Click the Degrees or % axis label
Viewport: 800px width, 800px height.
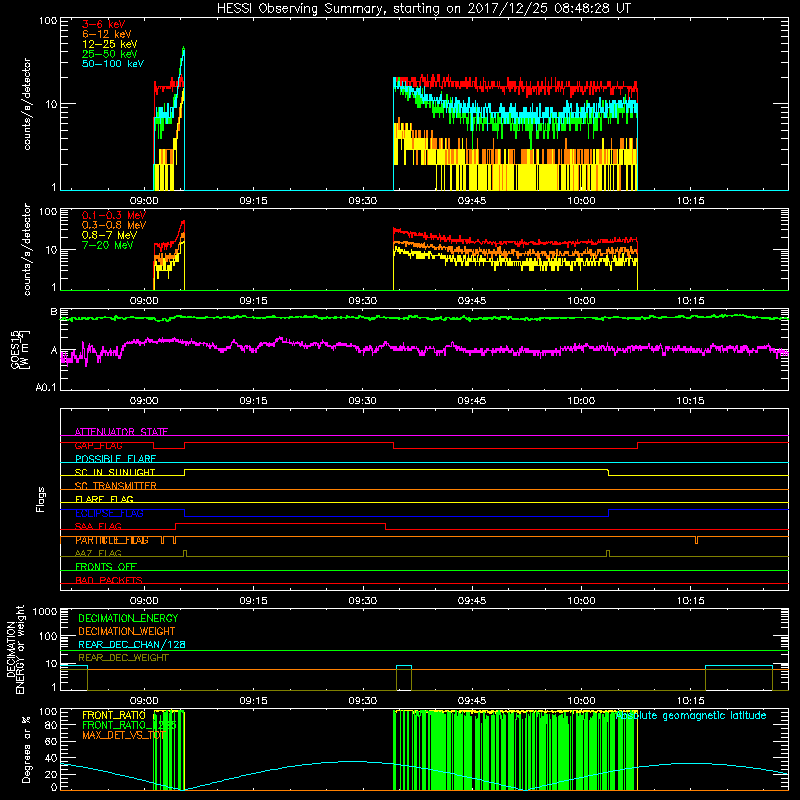click(26, 749)
